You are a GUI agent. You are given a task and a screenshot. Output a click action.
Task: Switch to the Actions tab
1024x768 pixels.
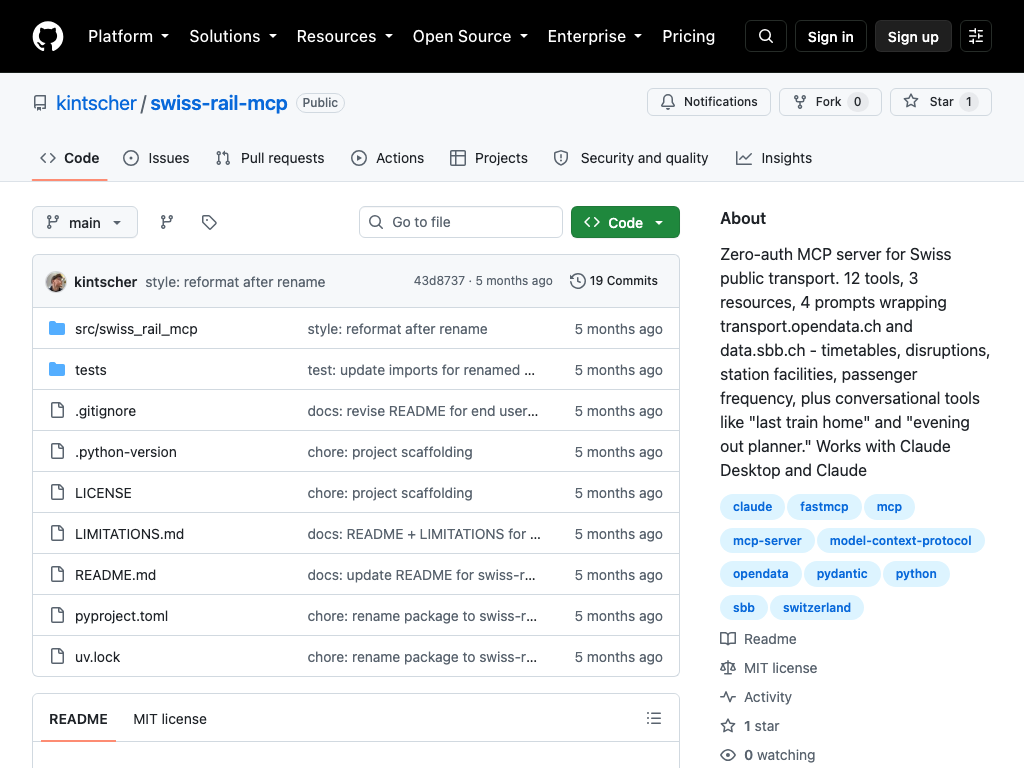pos(387,158)
